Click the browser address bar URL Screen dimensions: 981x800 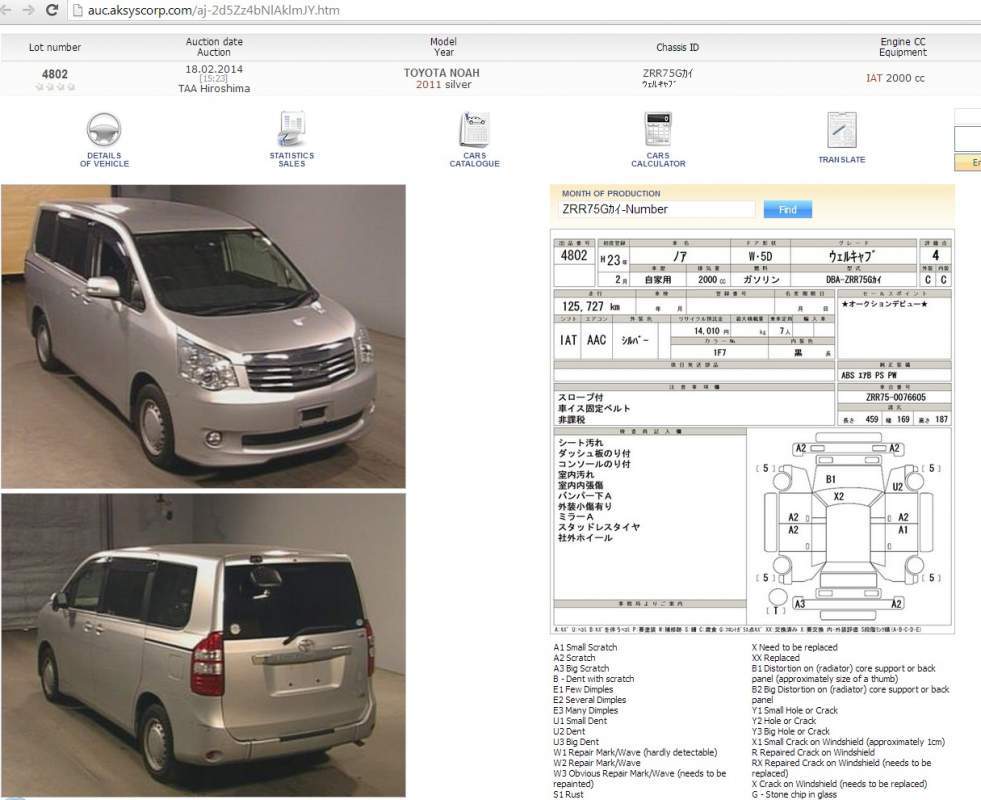point(213,10)
